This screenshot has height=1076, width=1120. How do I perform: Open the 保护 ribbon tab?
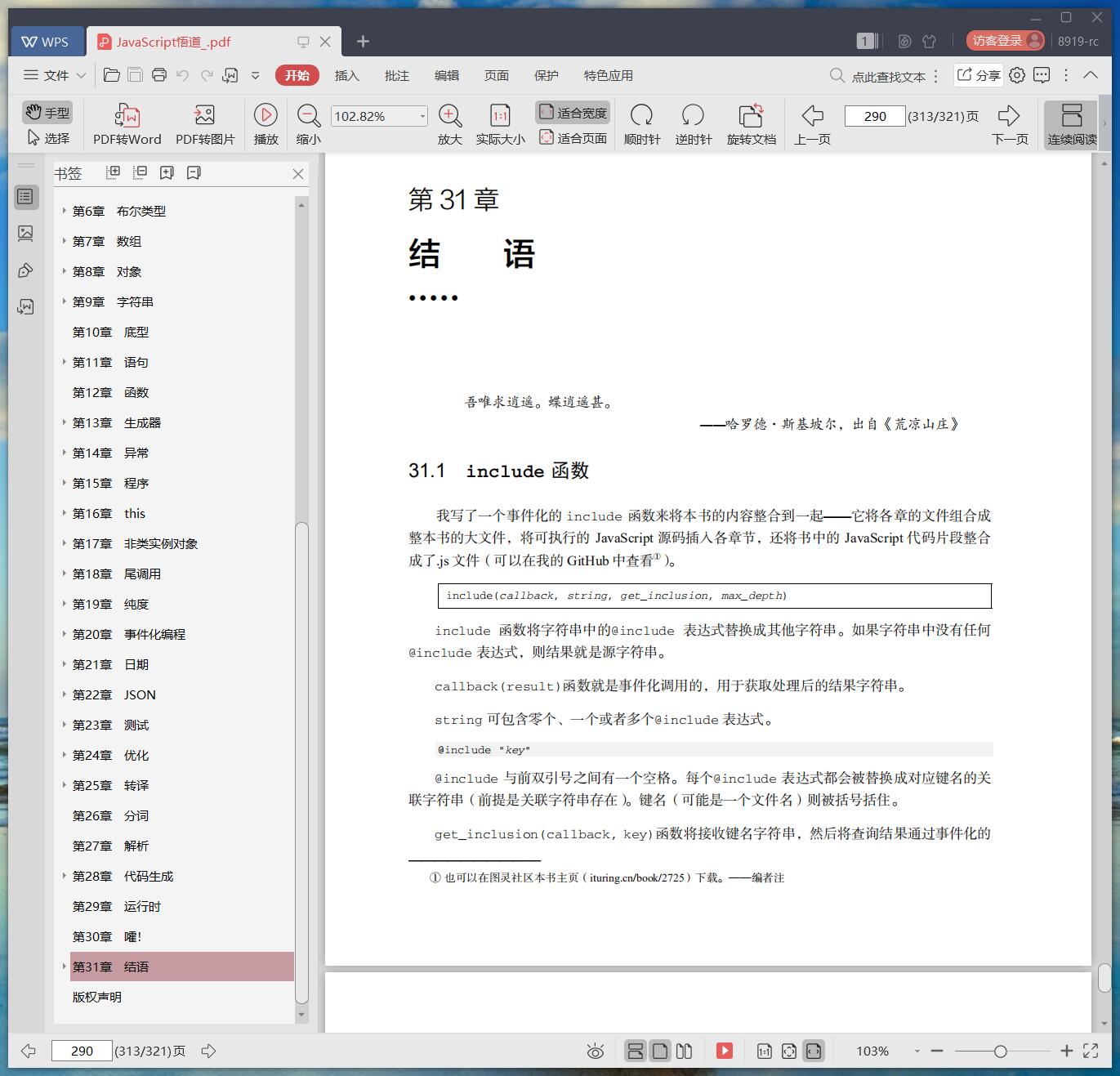click(x=546, y=75)
